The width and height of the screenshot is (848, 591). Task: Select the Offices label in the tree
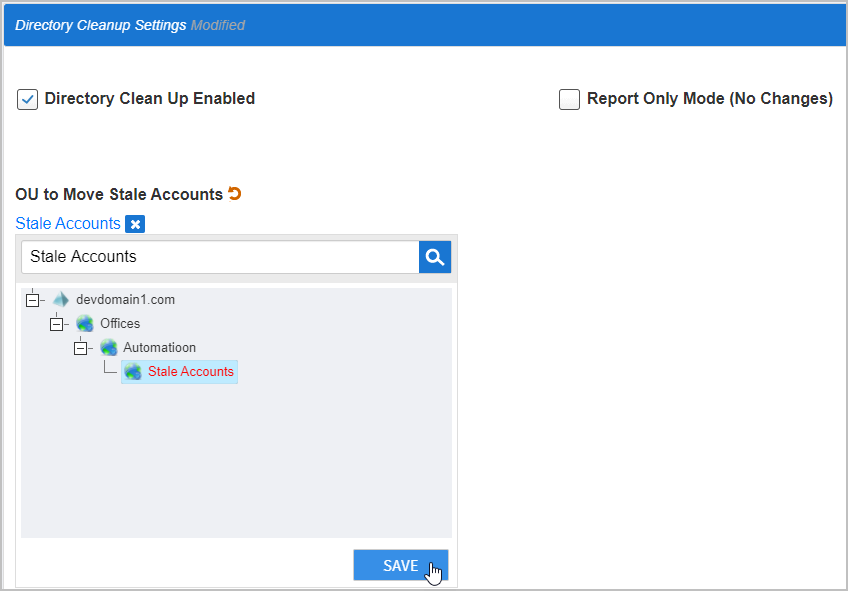click(x=120, y=324)
